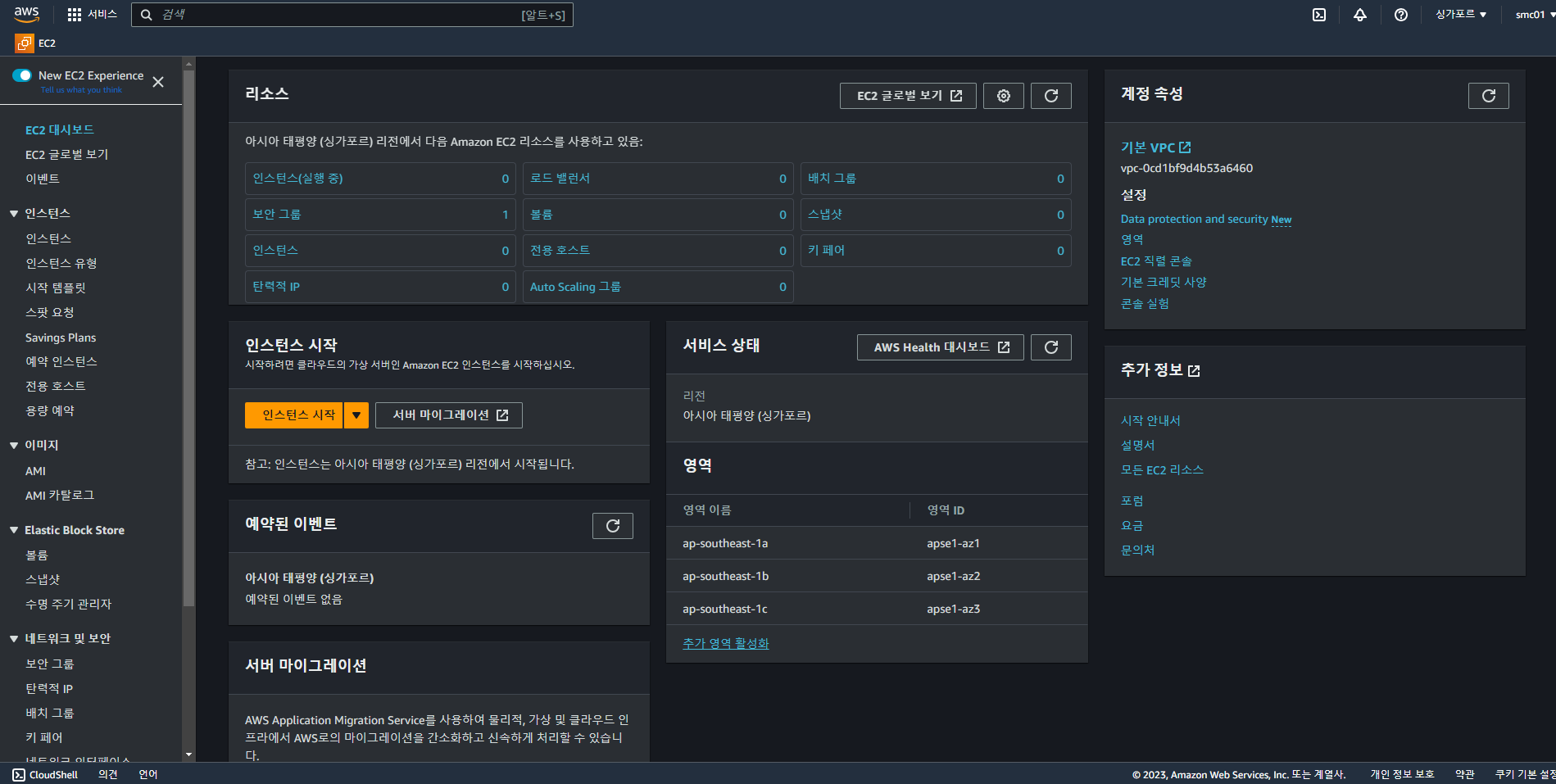Screen dimensions: 1556x784
Task: Click 추가 영역 활성화 link
Action: pos(726,643)
